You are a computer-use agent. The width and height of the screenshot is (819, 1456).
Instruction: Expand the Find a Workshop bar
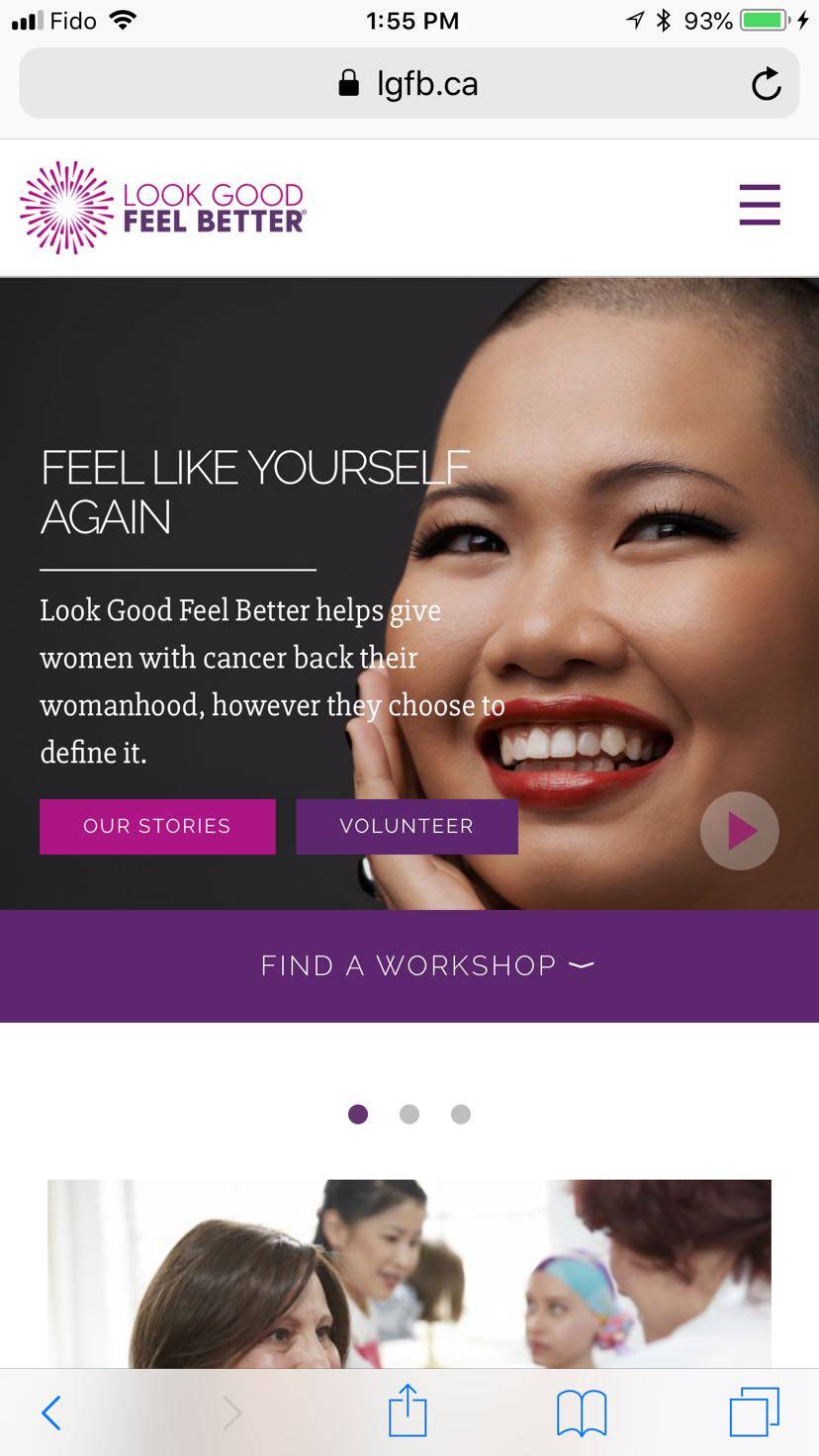(409, 966)
